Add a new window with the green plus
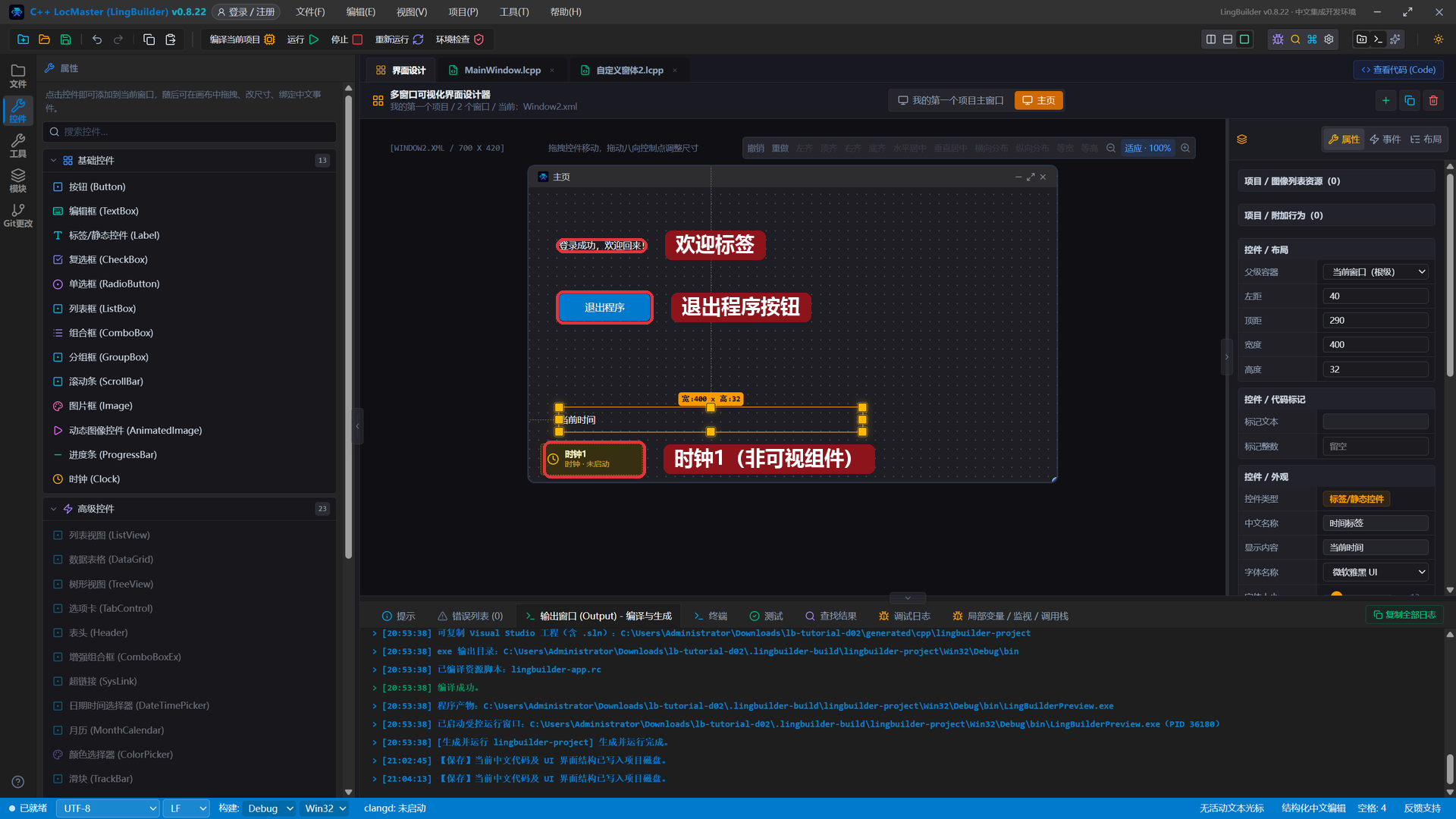Viewport: 1456px width, 819px height. [x=1385, y=100]
